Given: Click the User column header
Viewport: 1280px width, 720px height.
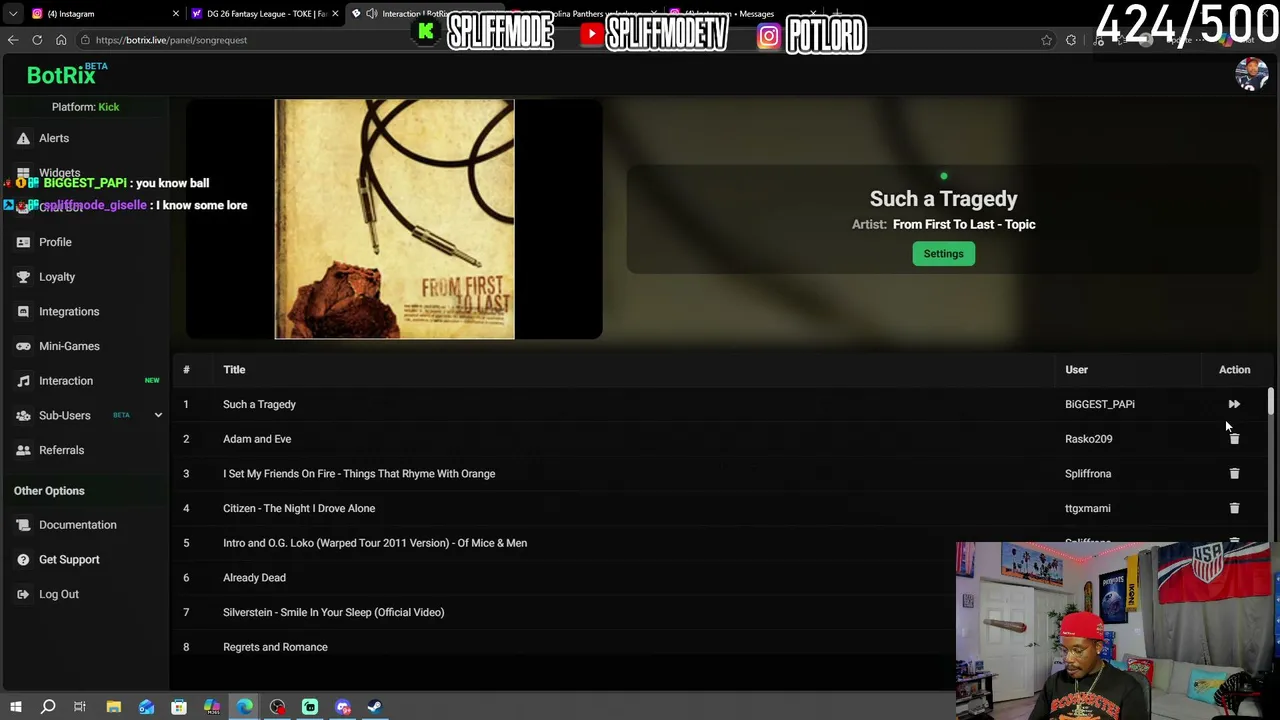Looking at the screenshot, I should click(1076, 370).
